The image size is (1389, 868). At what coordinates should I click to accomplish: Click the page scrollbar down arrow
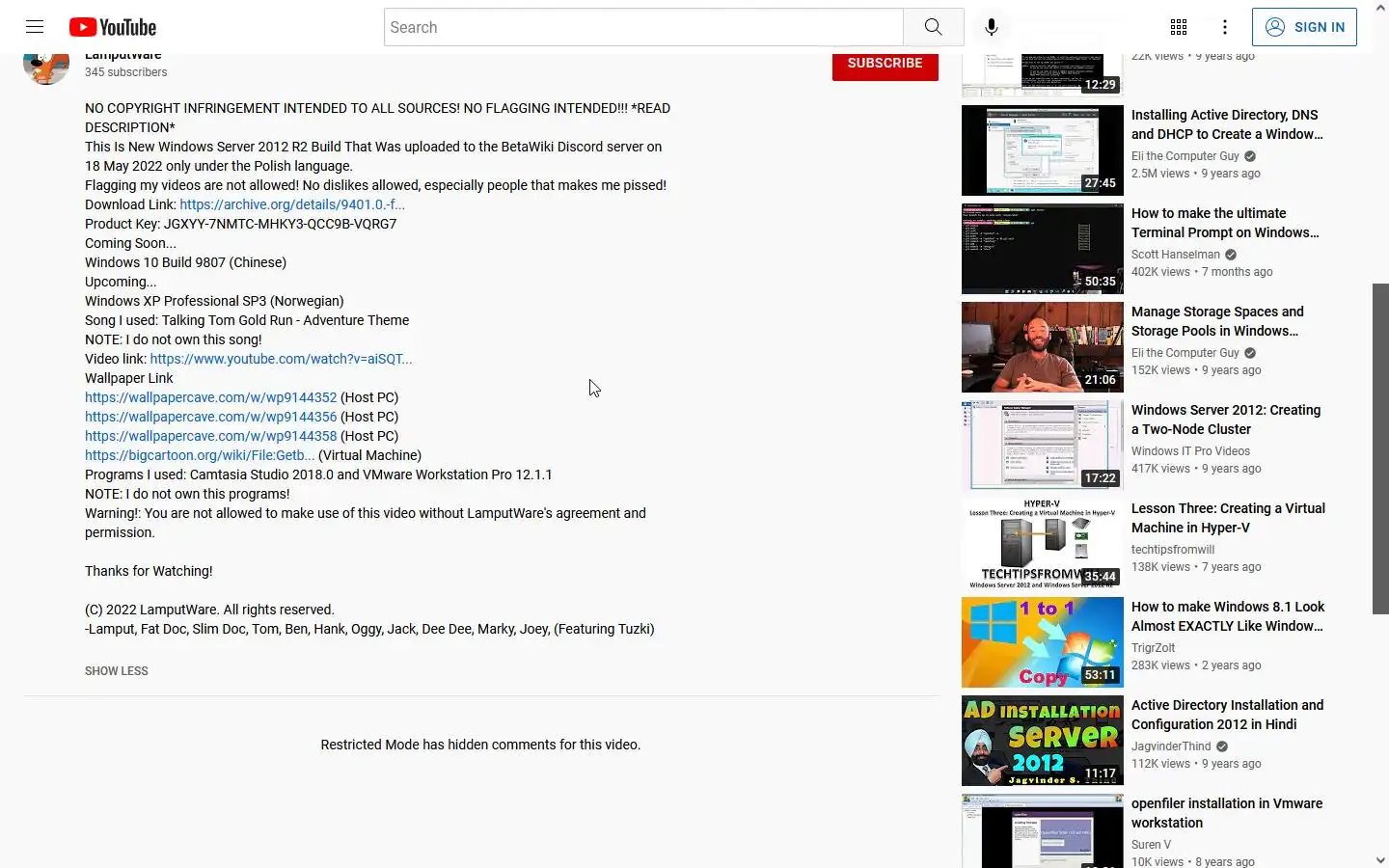tap(1380, 859)
